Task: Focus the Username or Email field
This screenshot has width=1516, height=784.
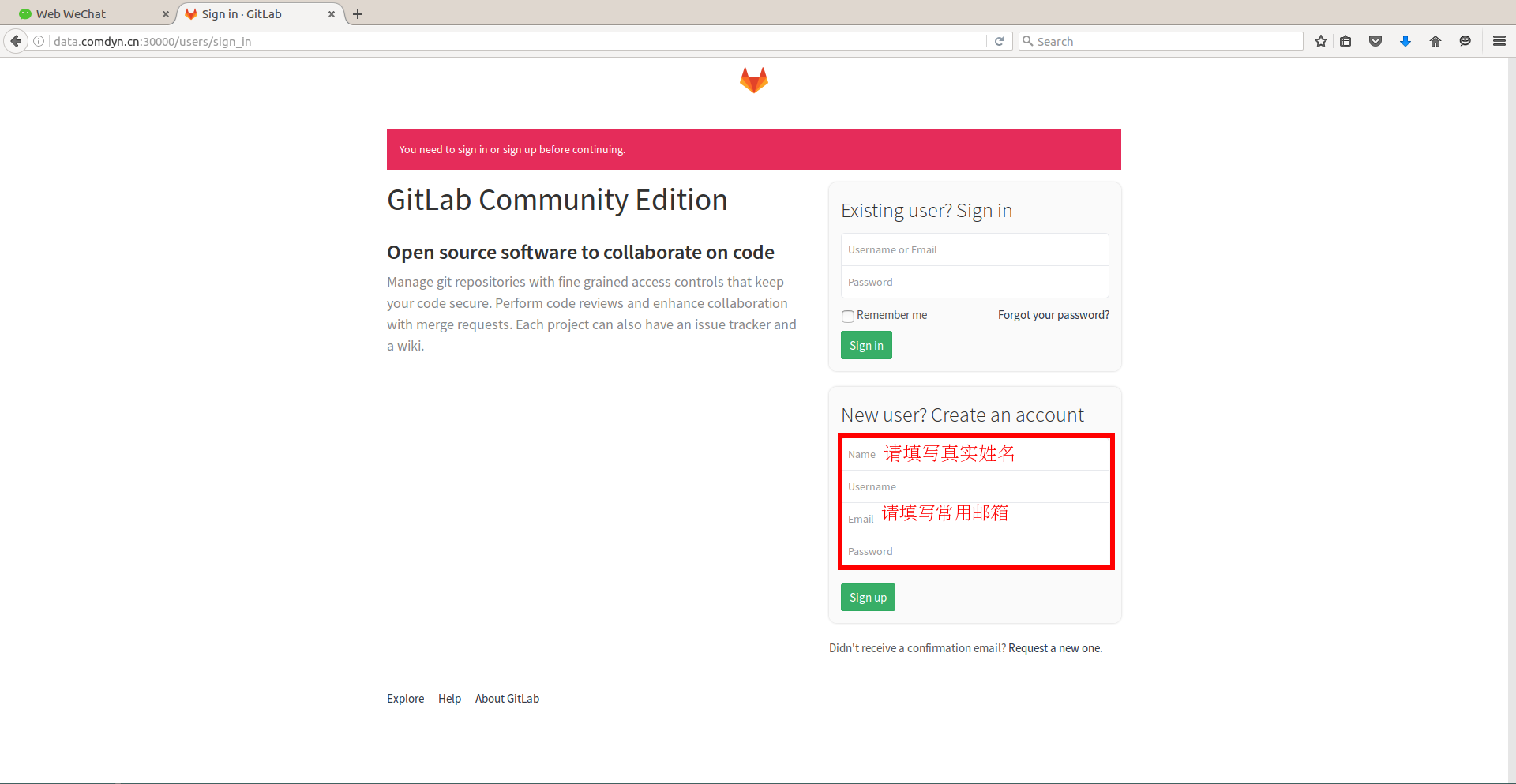Action: 975,249
